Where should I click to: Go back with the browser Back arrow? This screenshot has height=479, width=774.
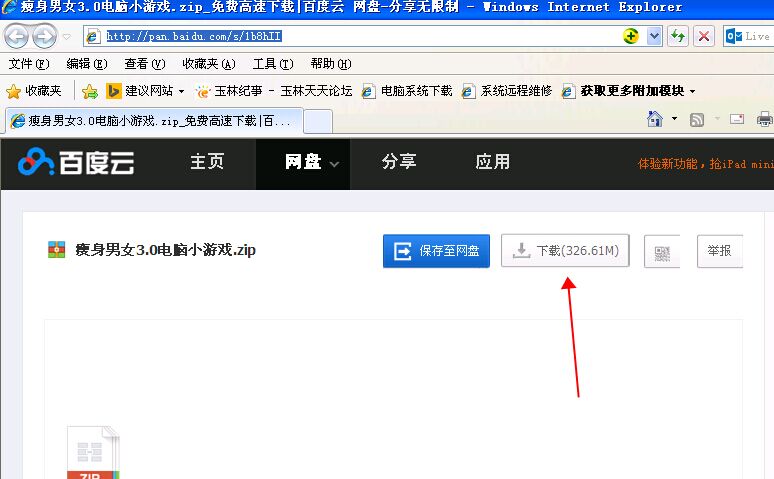point(16,36)
